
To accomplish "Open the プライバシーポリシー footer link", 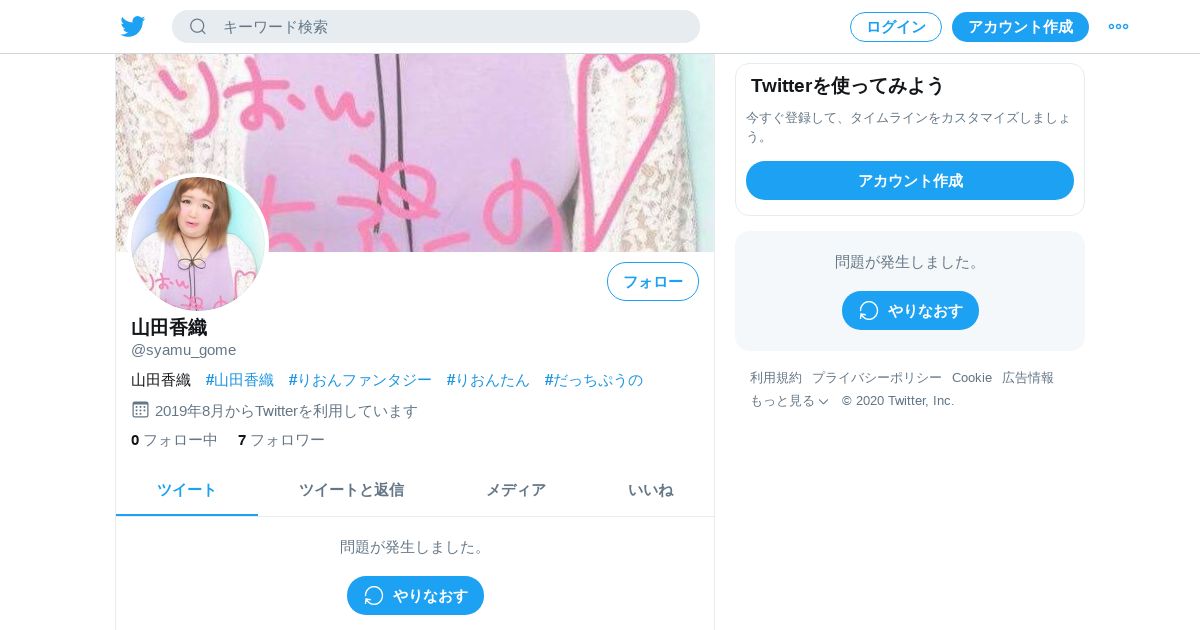I will 877,378.
